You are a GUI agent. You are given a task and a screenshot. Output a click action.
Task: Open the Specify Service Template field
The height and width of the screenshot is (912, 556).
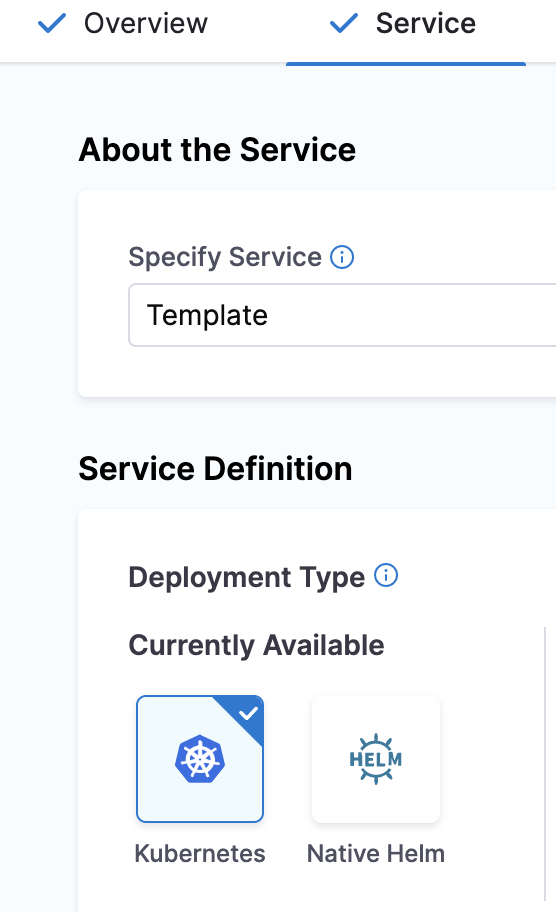[x=342, y=315]
